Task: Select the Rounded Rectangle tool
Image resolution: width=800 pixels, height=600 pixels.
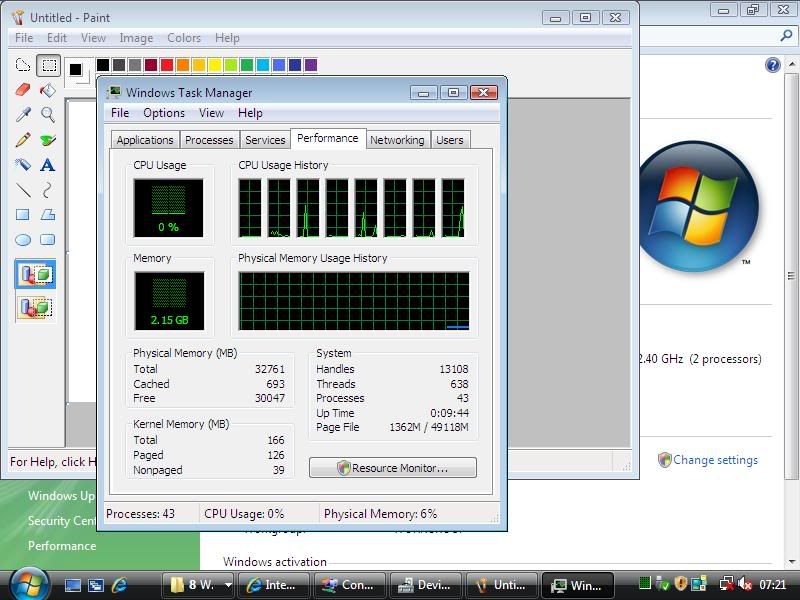Action: click(48, 240)
